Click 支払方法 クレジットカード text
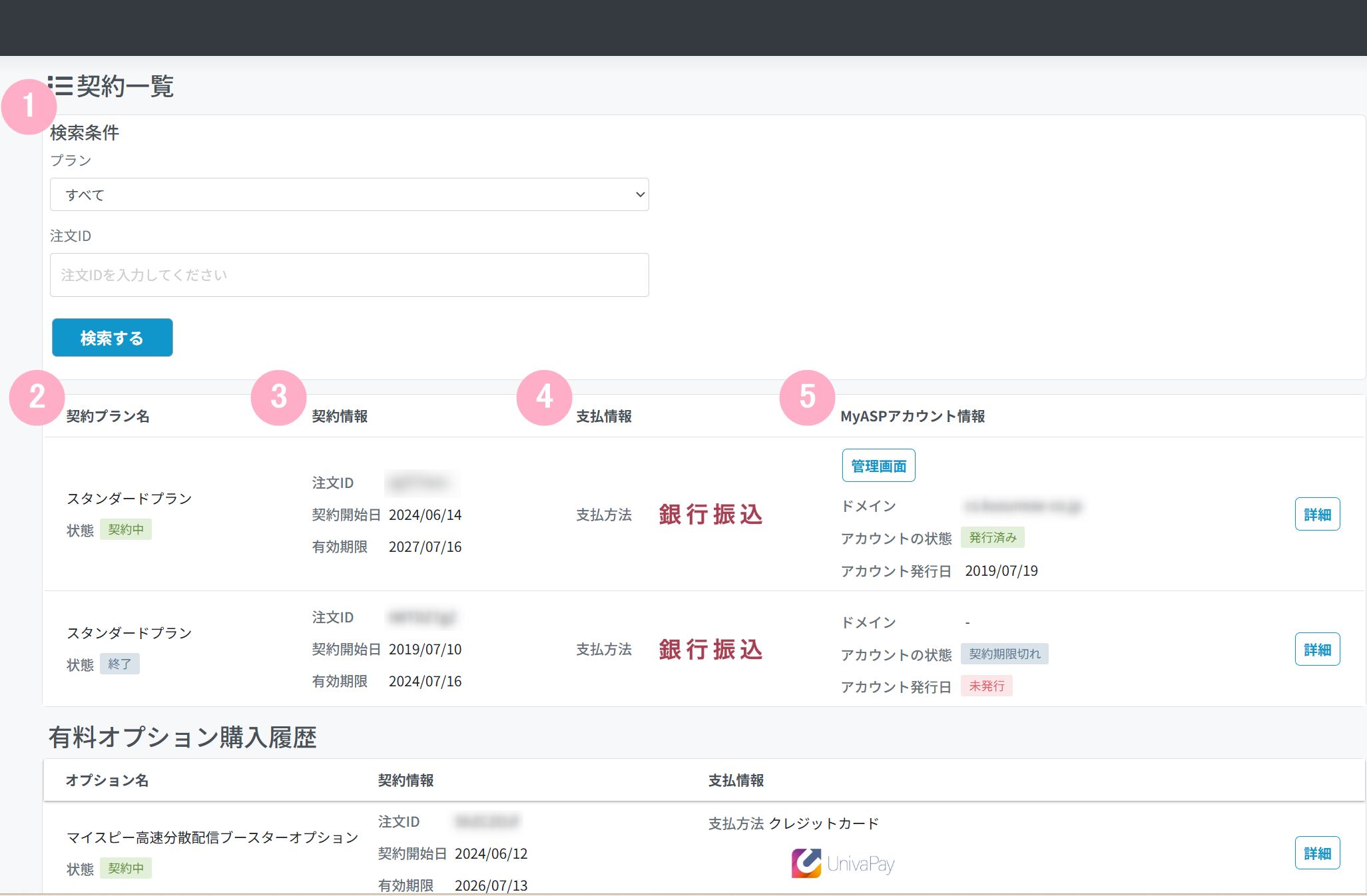 [x=794, y=823]
